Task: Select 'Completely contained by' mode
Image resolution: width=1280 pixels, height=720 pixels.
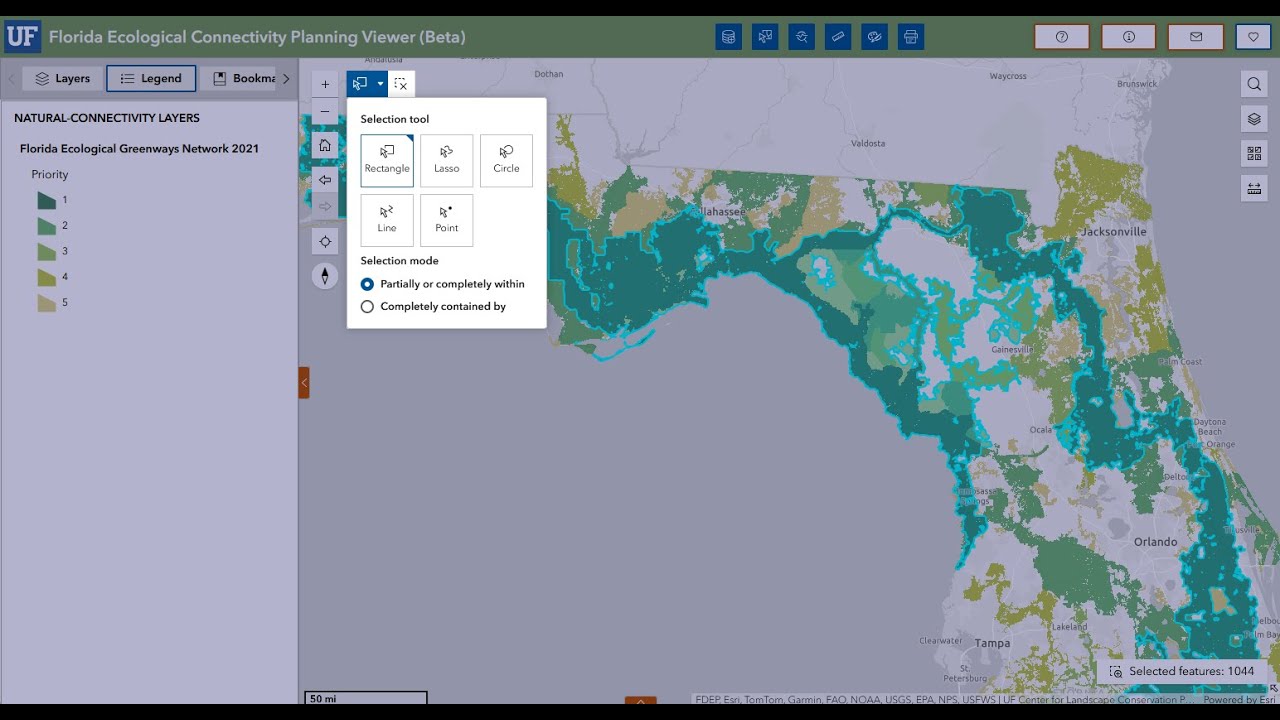Action: [433, 307]
